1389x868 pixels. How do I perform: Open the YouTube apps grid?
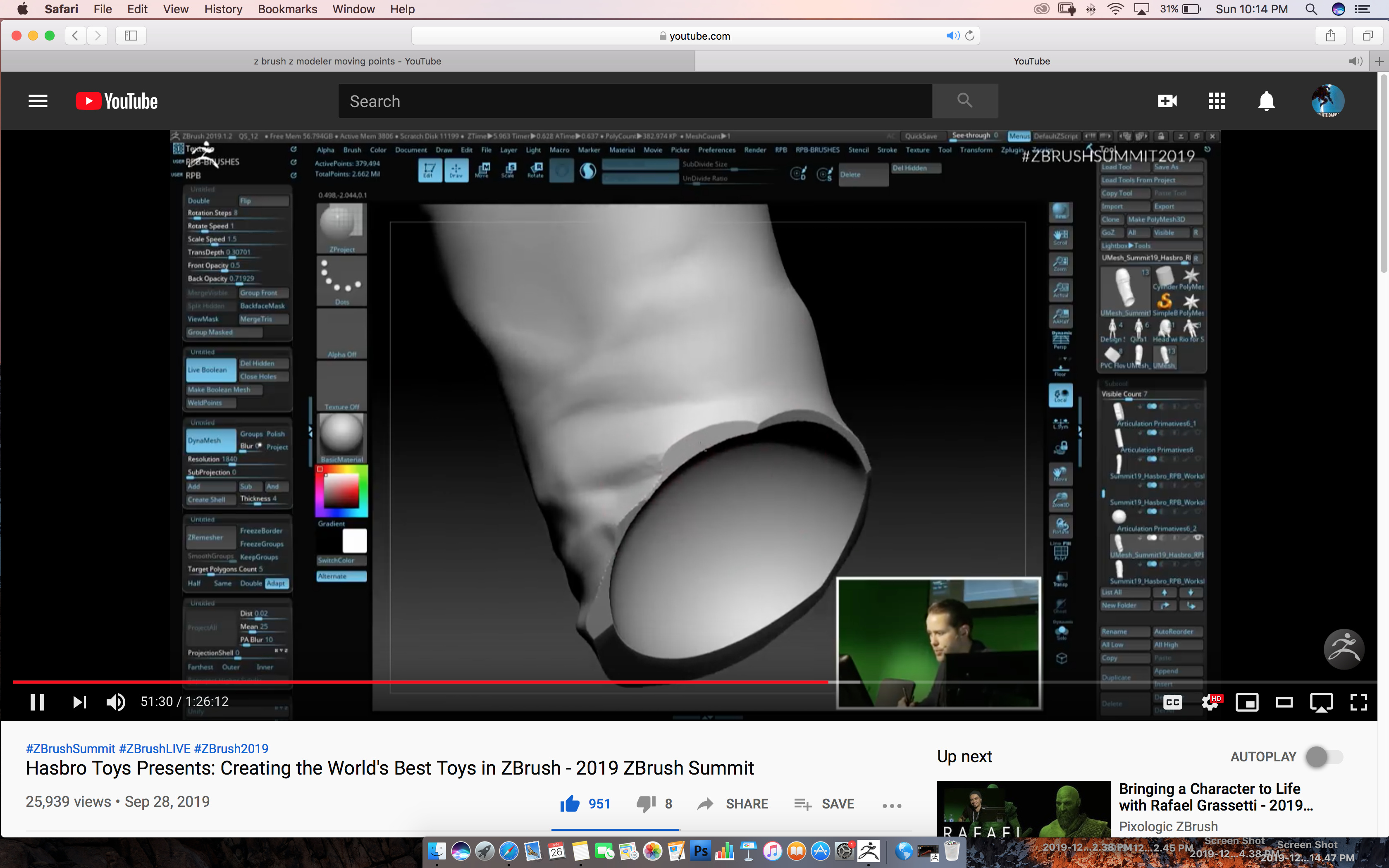(1216, 101)
